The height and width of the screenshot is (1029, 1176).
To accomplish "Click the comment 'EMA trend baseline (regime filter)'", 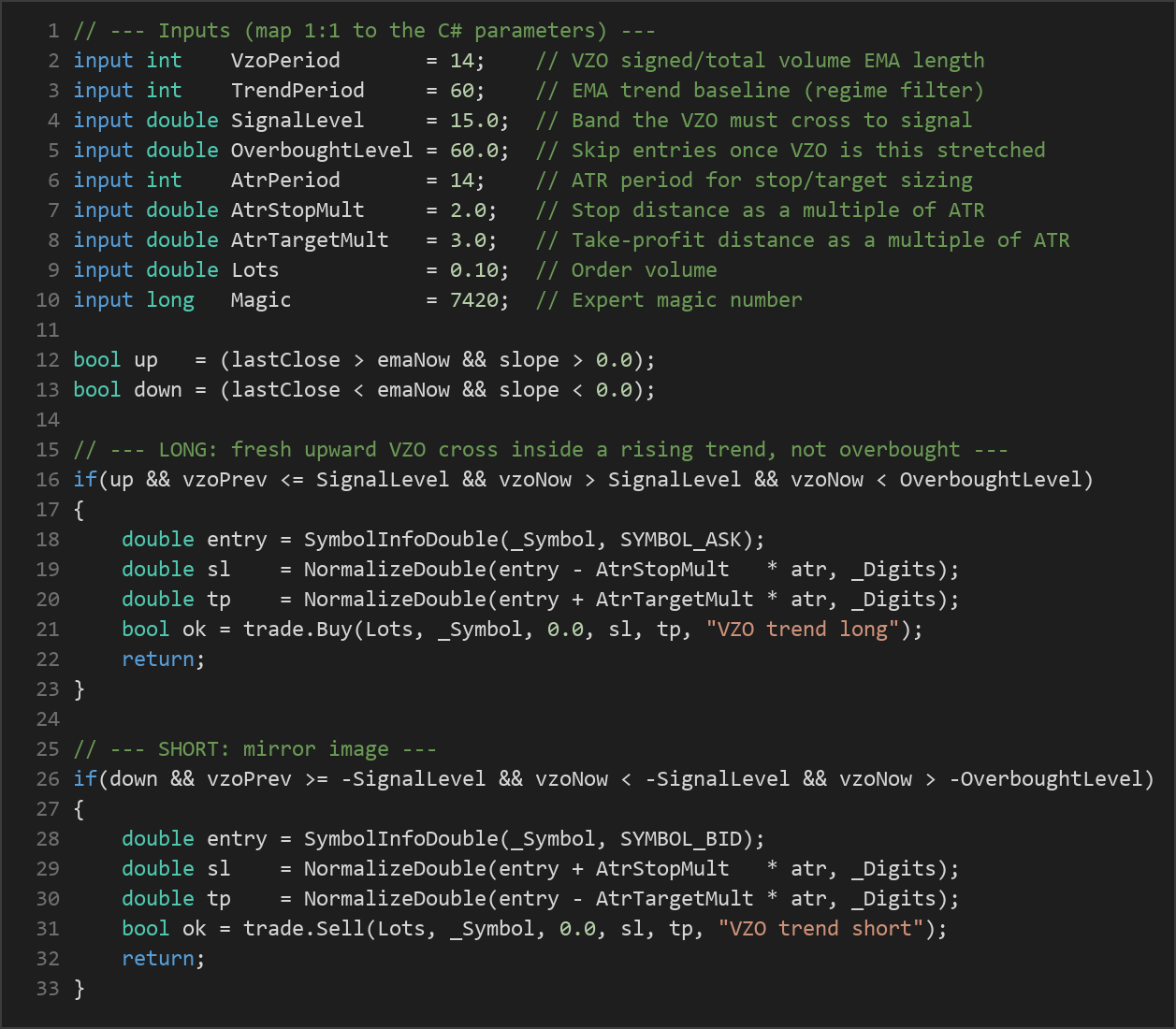I will pos(777,91).
